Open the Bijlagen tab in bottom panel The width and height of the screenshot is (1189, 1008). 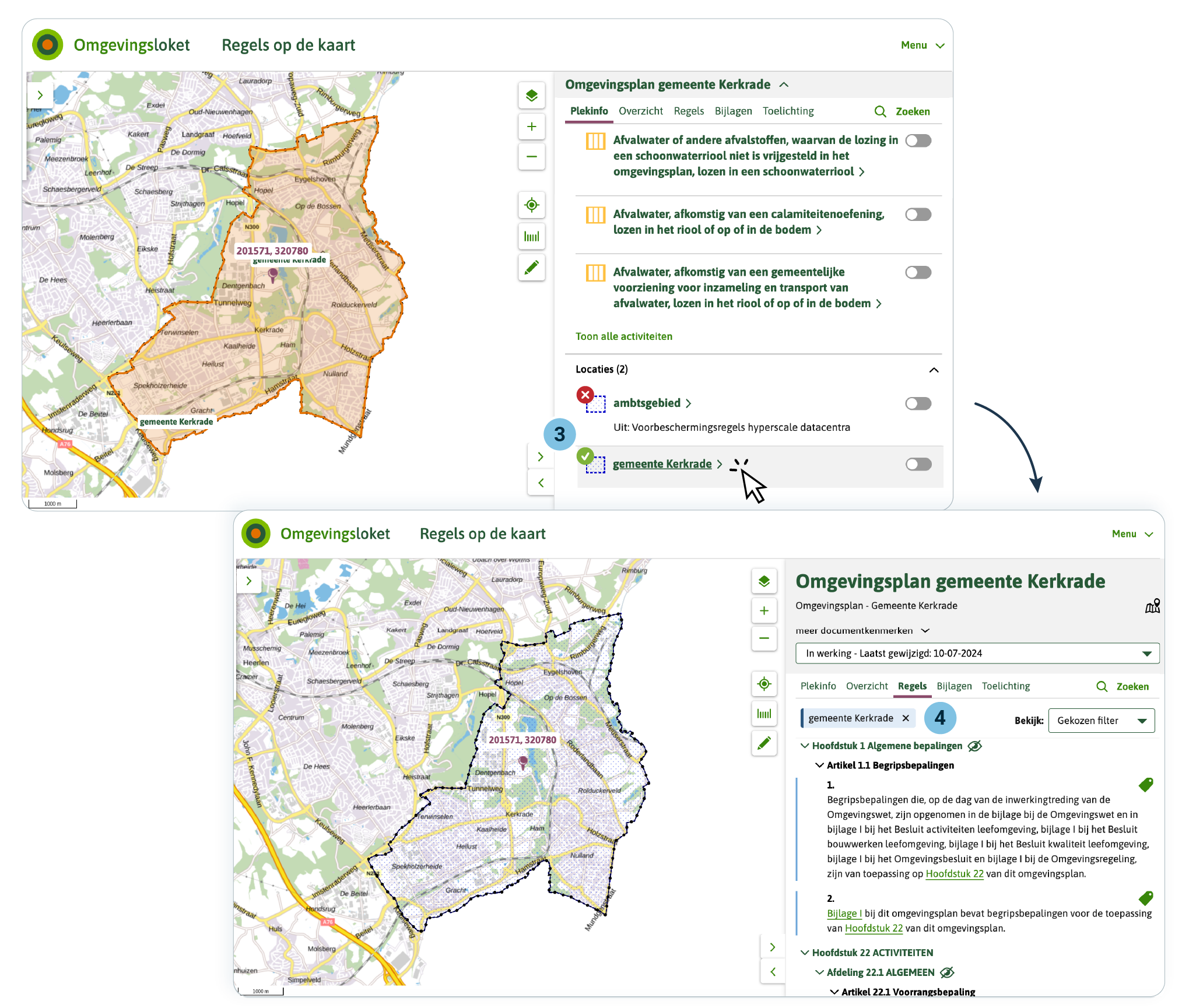[954, 686]
